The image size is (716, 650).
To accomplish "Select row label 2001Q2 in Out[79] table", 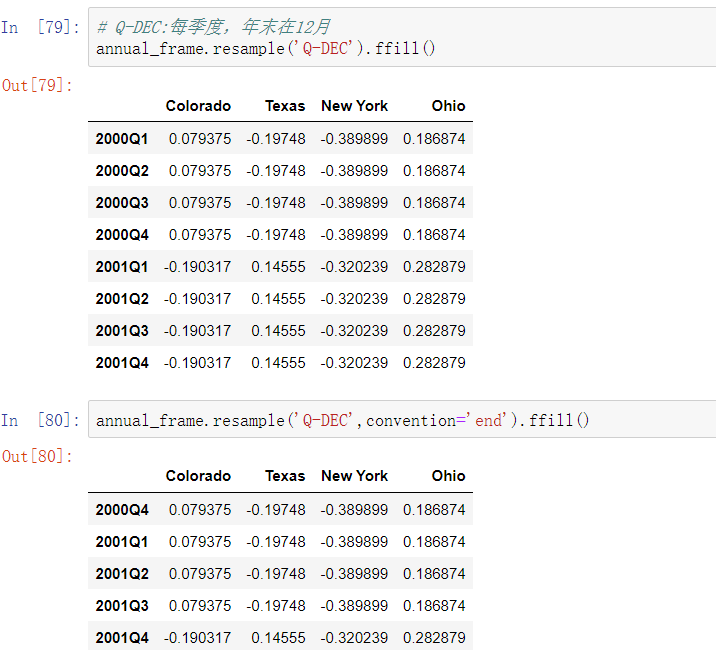I will click(x=122, y=299).
